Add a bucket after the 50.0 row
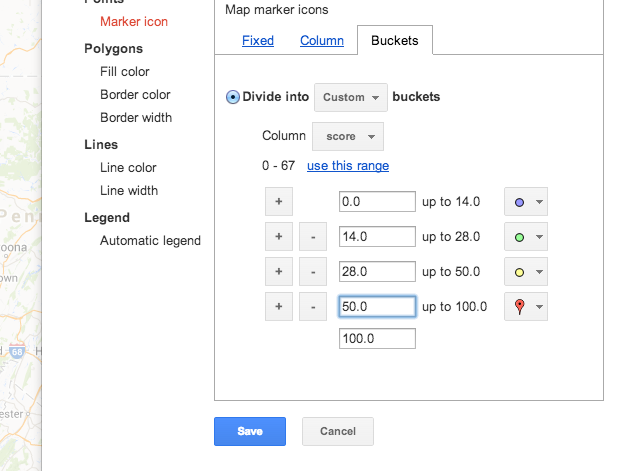The image size is (638, 471). tap(279, 307)
